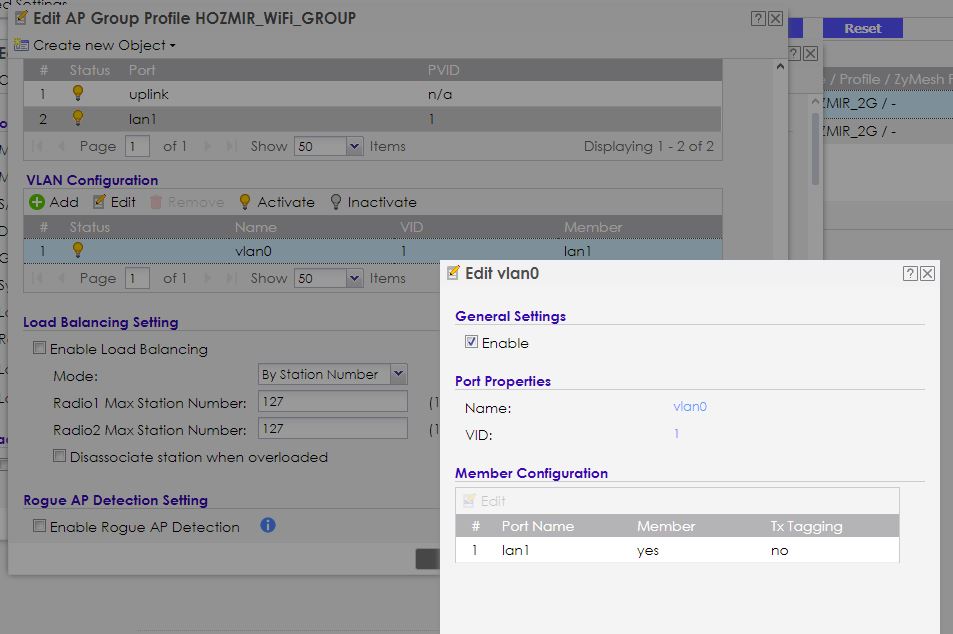Click the vlan0 row status bulb
This screenshot has height=634, width=953.
pyautogui.click(x=78, y=250)
